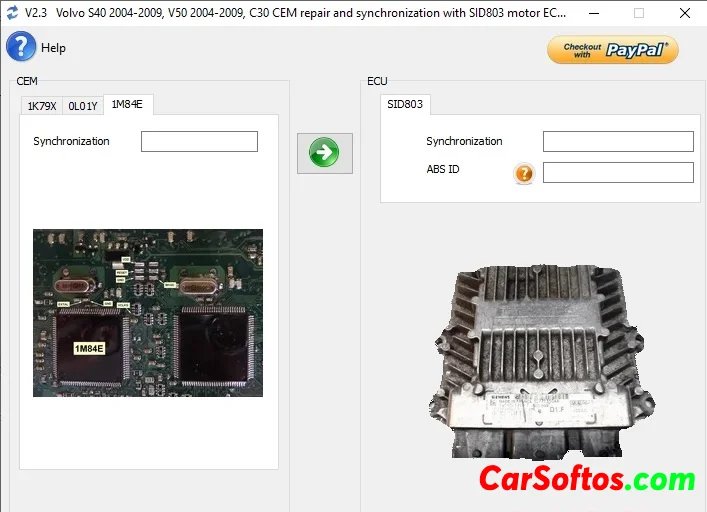Select the SID803 ECU tab
The width and height of the screenshot is (707, 512).
pos(404,105)
